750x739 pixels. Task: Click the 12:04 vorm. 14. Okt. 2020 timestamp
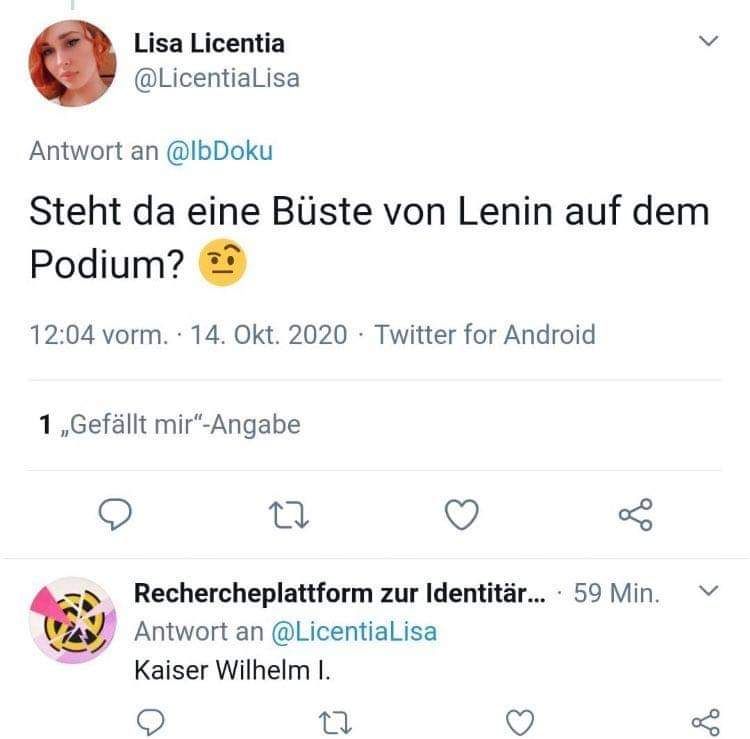click(x=188, y=334)
